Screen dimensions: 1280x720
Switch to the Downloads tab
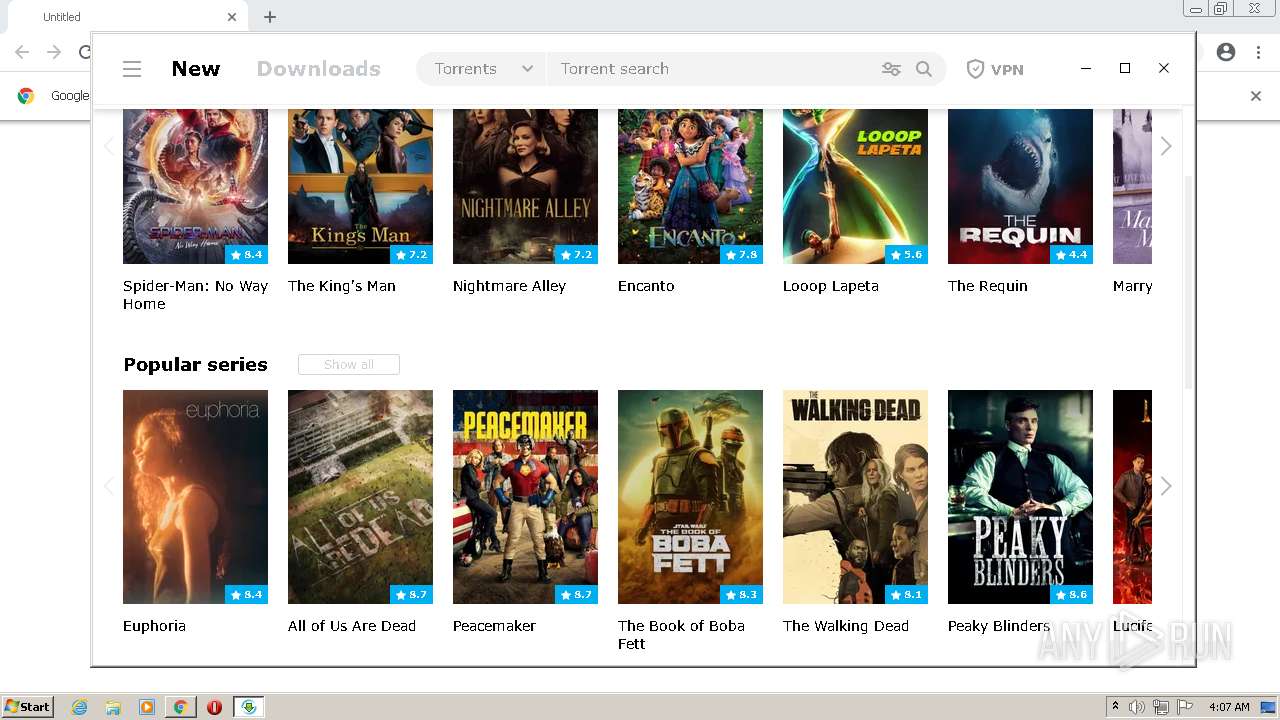318,69
